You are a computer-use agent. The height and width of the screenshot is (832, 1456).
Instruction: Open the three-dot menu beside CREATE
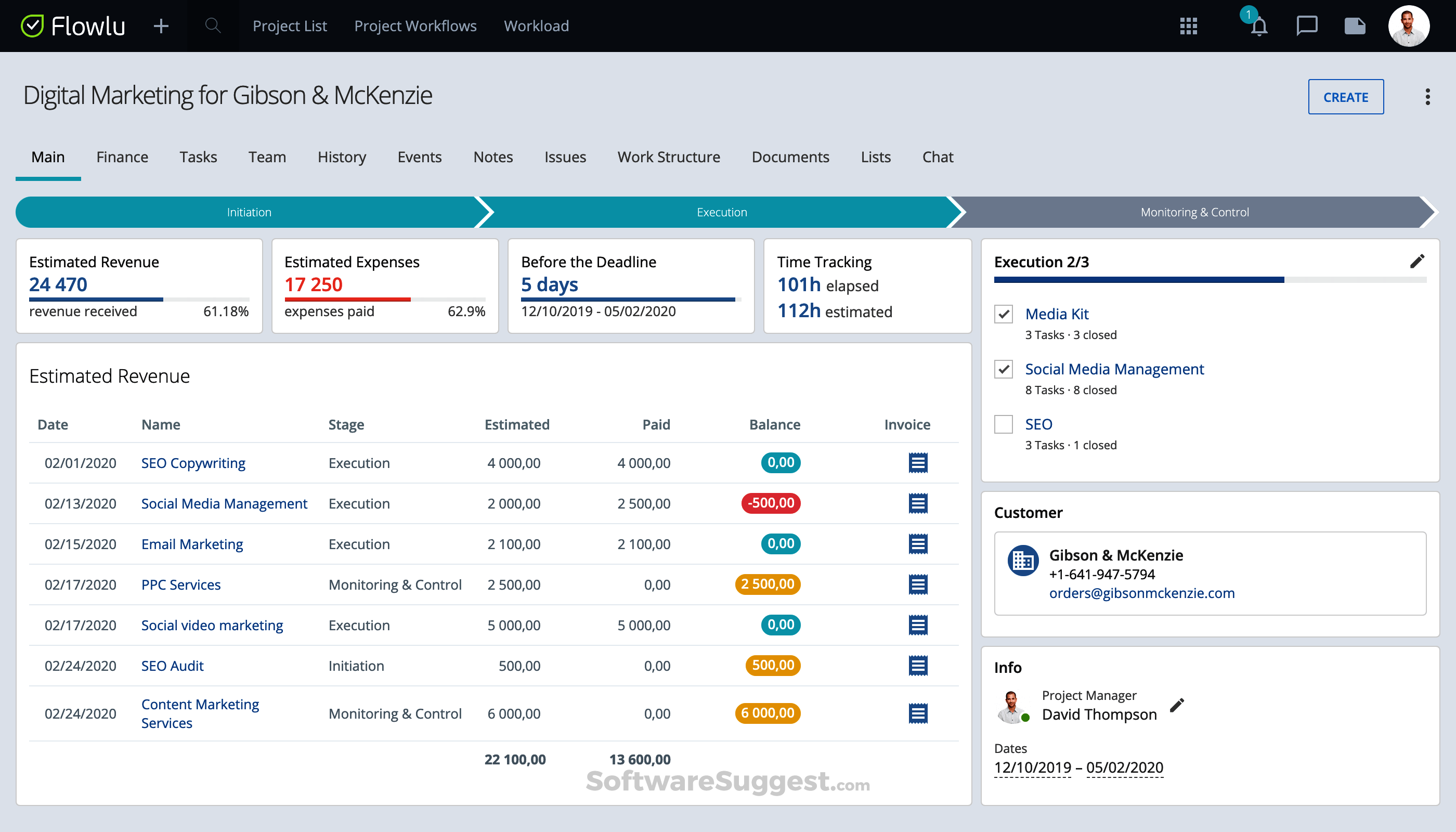coord(1427,97)
